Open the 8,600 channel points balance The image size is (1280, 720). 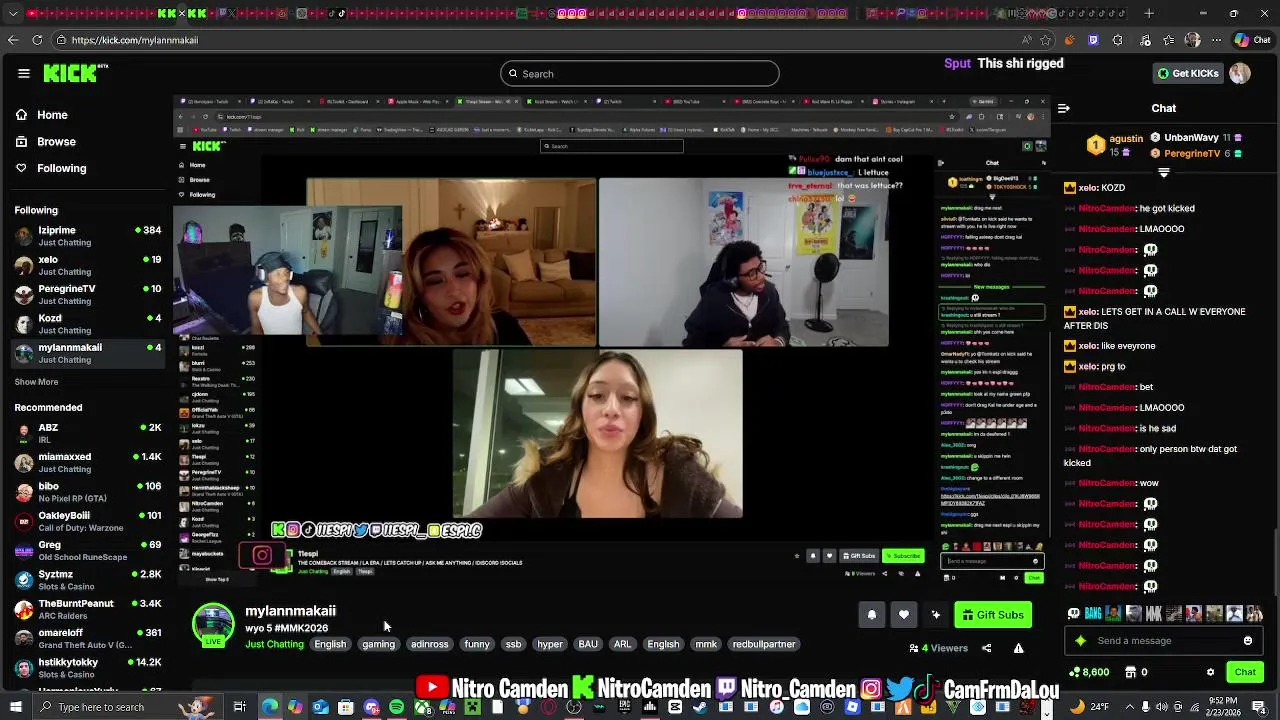[1090, 672]
